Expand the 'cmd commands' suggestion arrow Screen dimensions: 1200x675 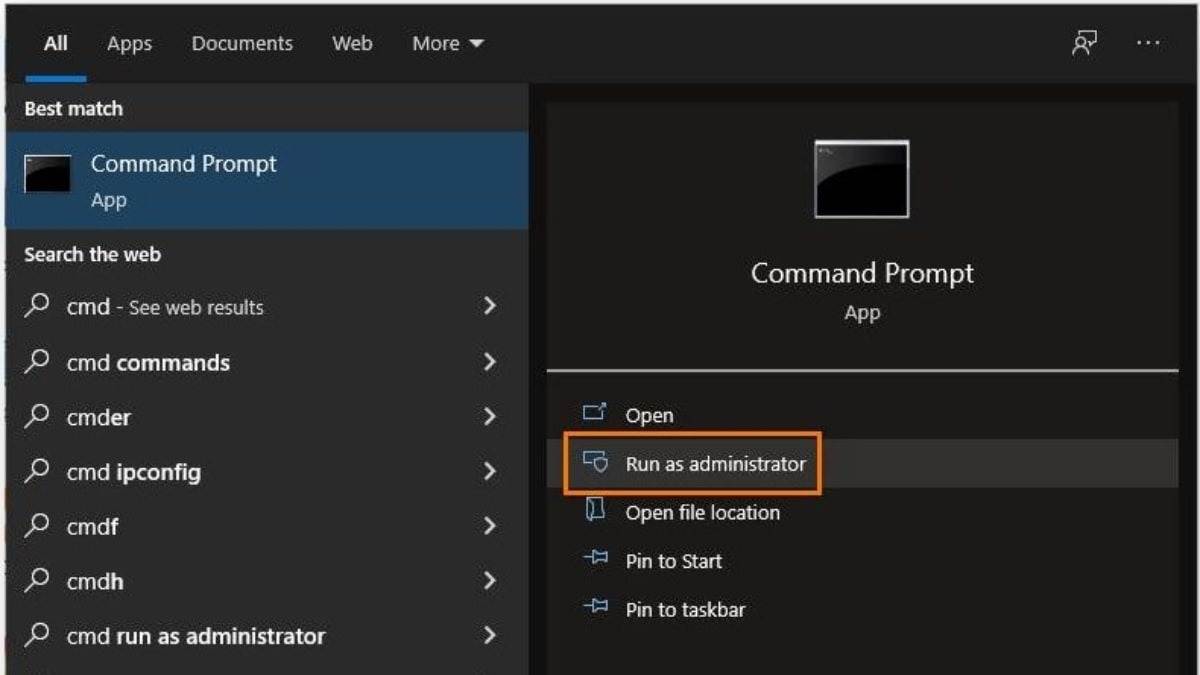[x=490, y=361]
